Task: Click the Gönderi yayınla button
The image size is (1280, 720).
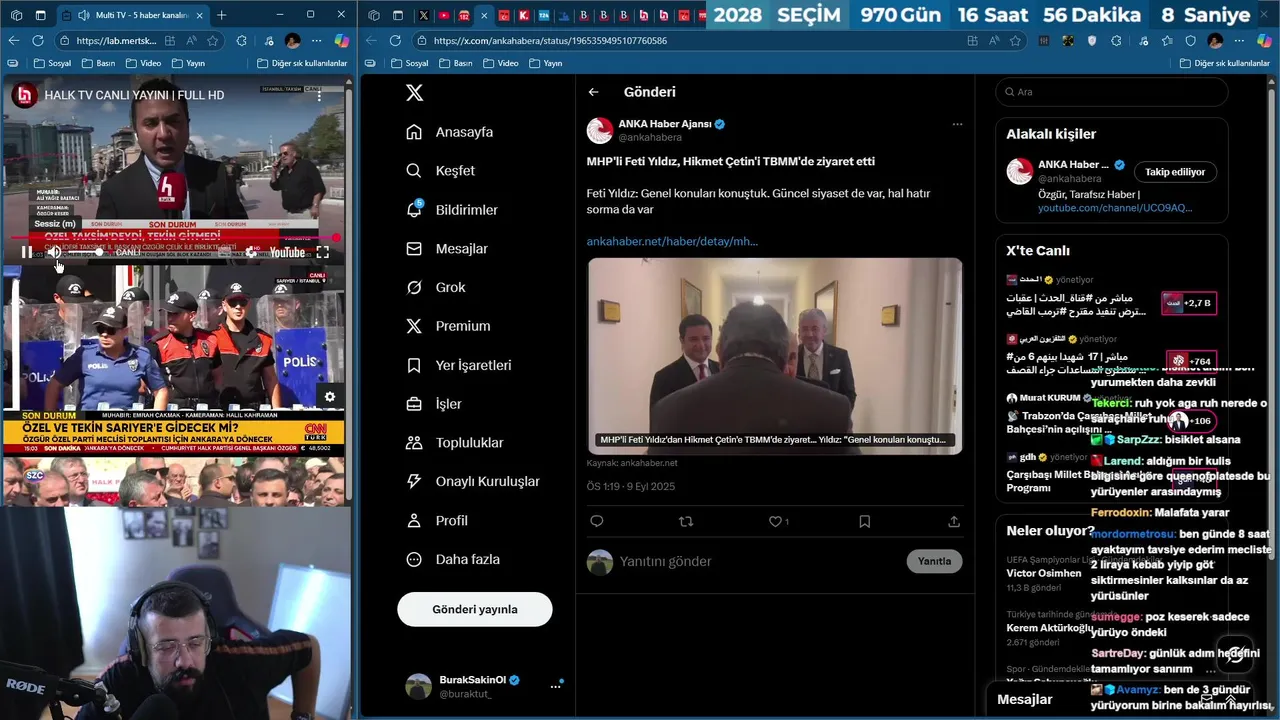Action: [474, 609]
